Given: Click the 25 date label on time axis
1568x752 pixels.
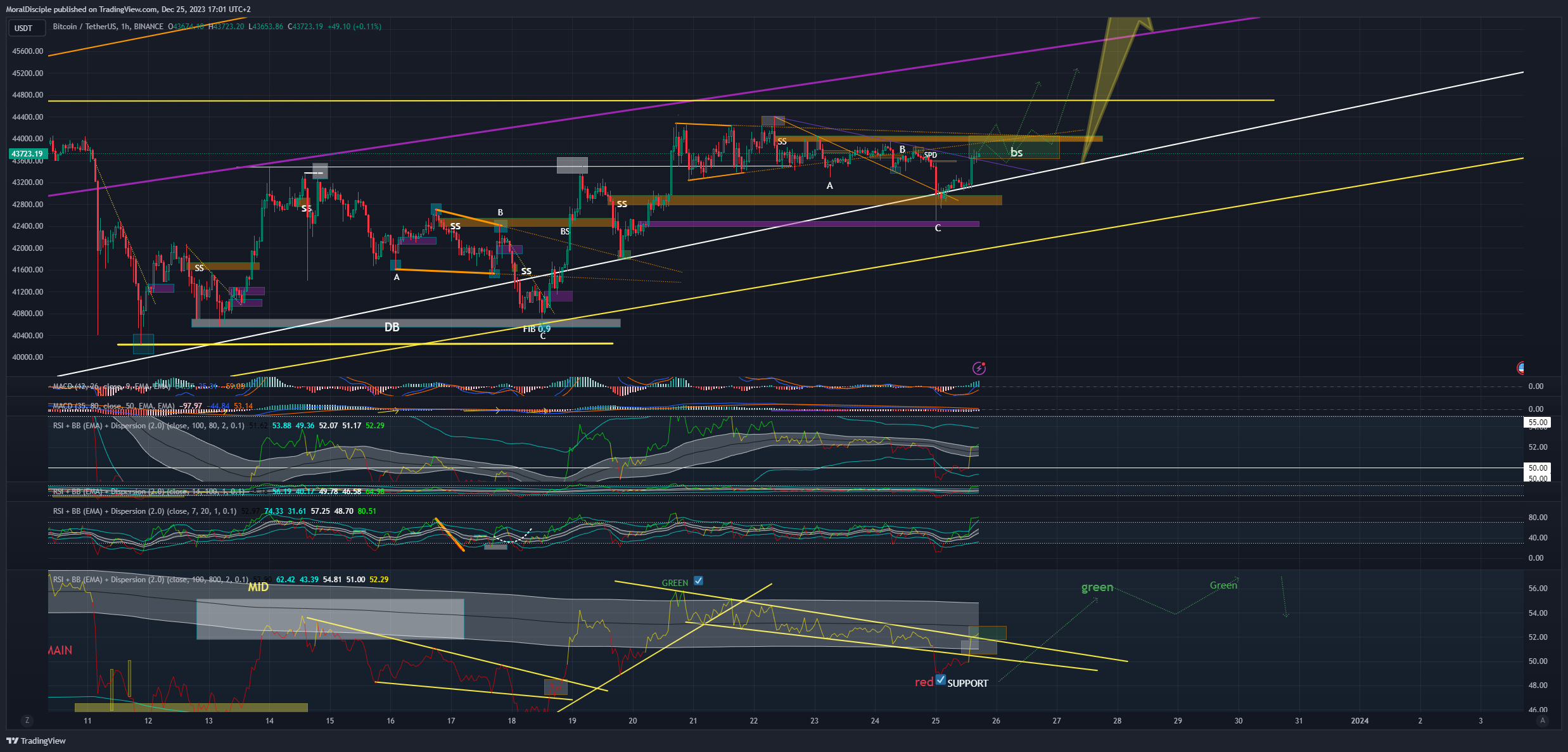Looking at the screenshot, I should point(936,721).
